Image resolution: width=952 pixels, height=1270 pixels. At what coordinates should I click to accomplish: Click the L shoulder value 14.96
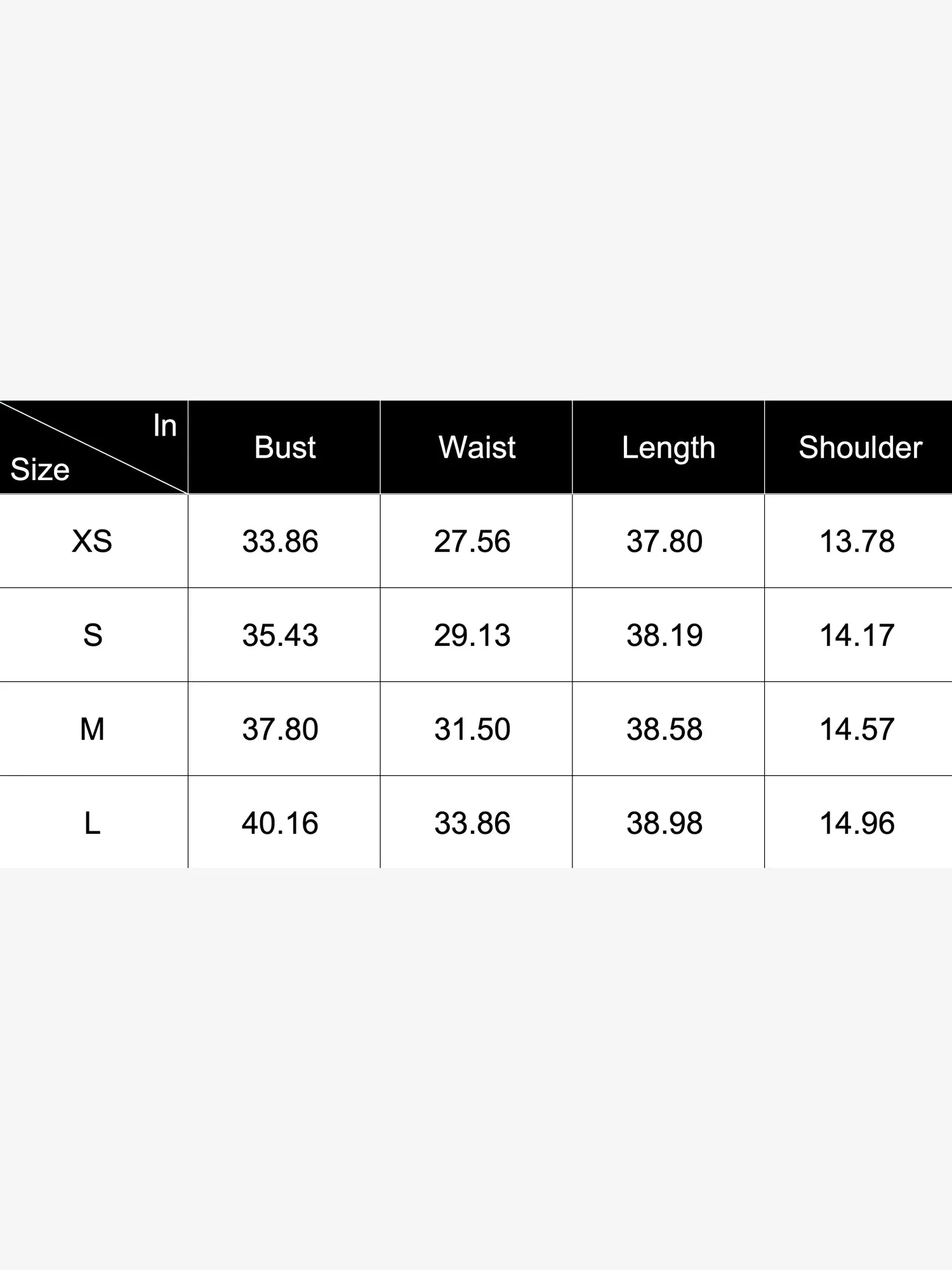(857, 823)
